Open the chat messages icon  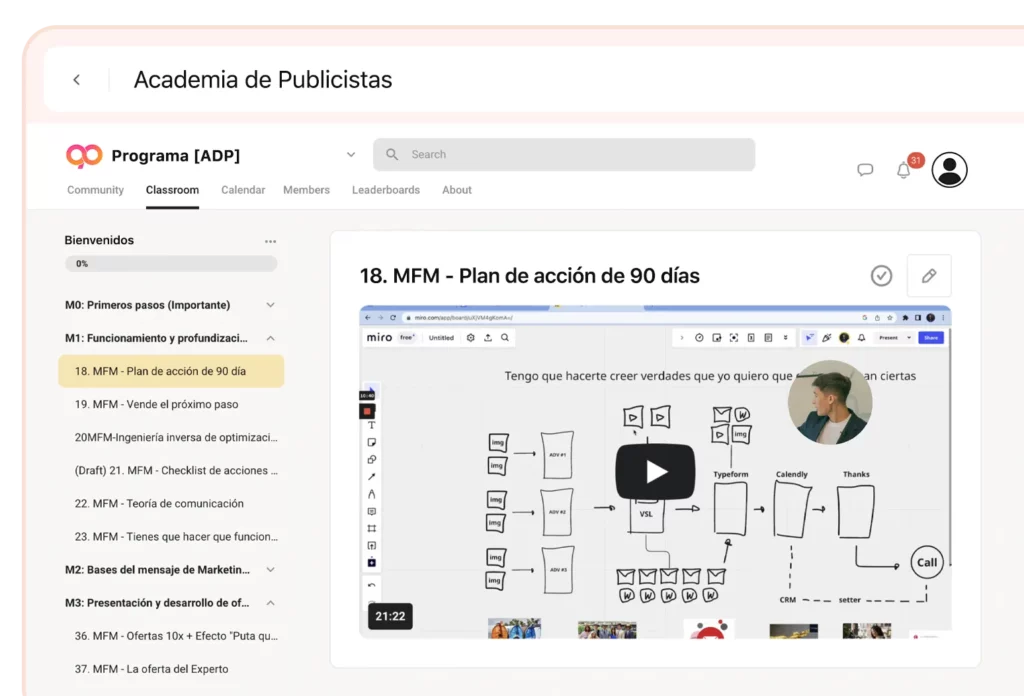point(865,170)
